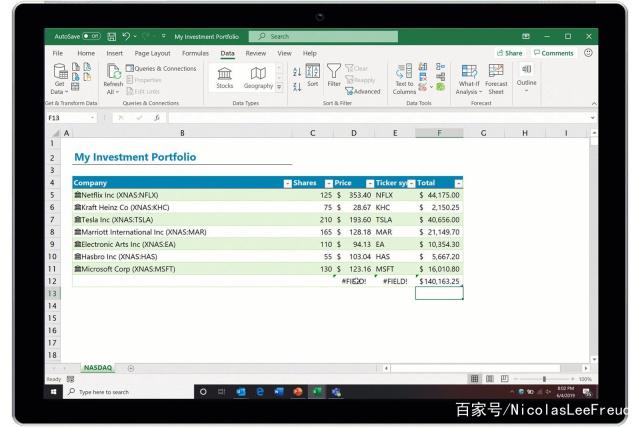Click the Sort A to Z icon
Viewport: 640px width, 427px height.
(x=297, y=72)
